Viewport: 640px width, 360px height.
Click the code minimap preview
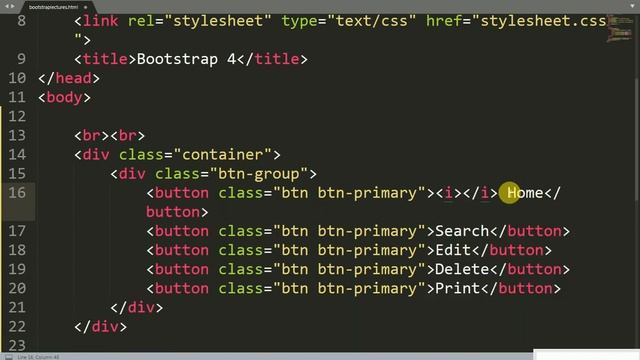(619, 29)
